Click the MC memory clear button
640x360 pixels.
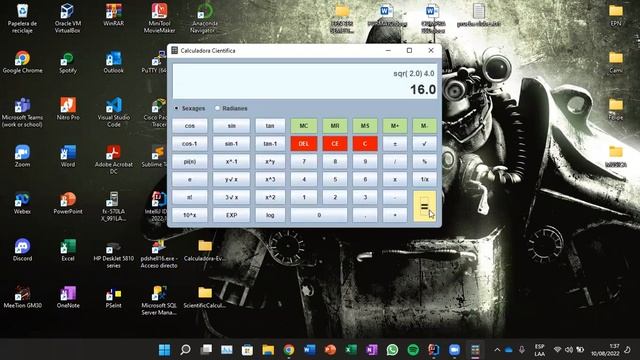click(x=304, y=126)
